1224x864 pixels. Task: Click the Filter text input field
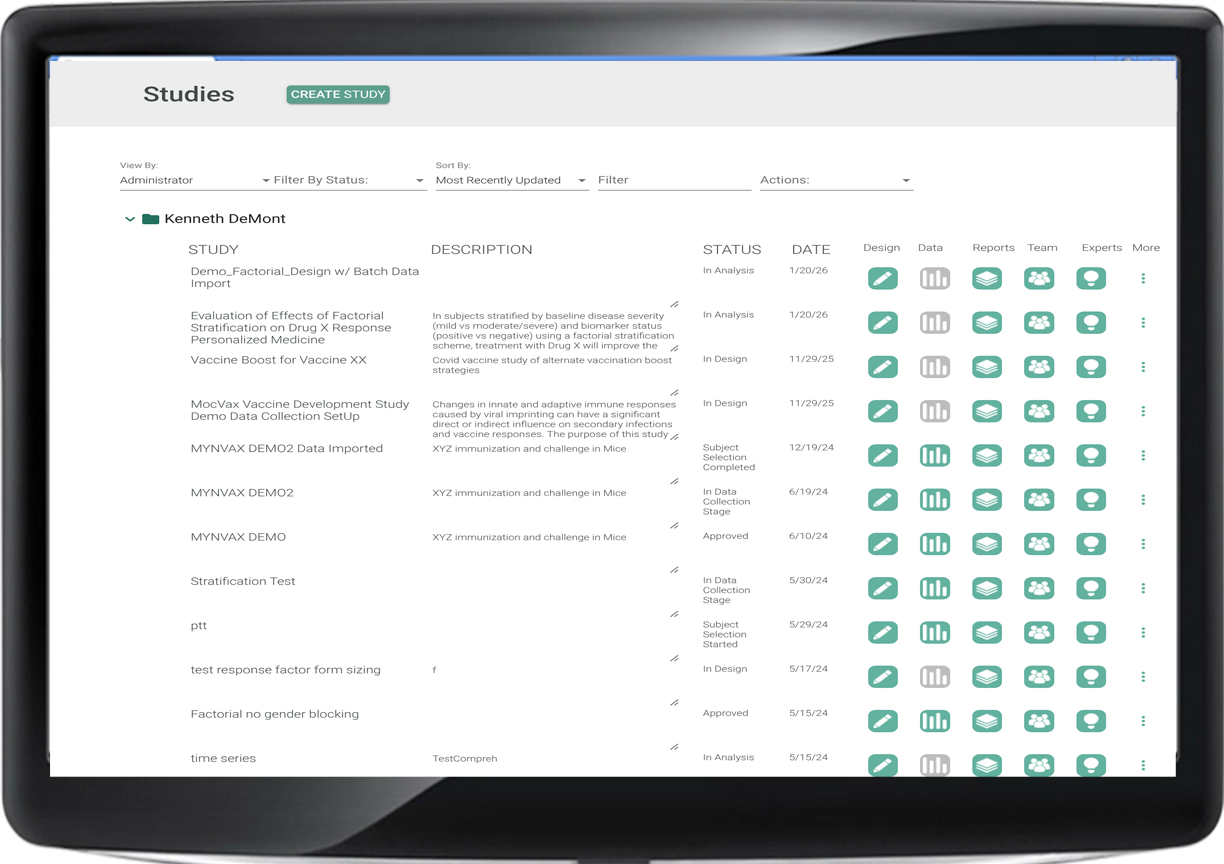[673, 181]
